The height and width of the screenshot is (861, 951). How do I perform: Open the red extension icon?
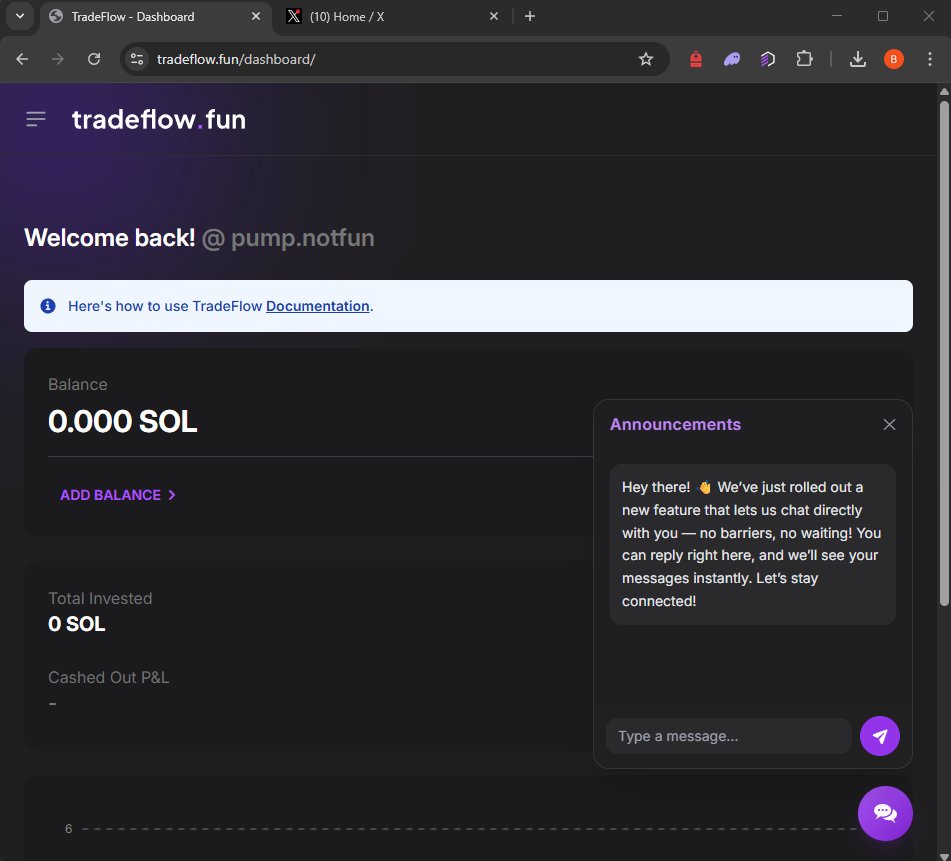pos(696,59)
